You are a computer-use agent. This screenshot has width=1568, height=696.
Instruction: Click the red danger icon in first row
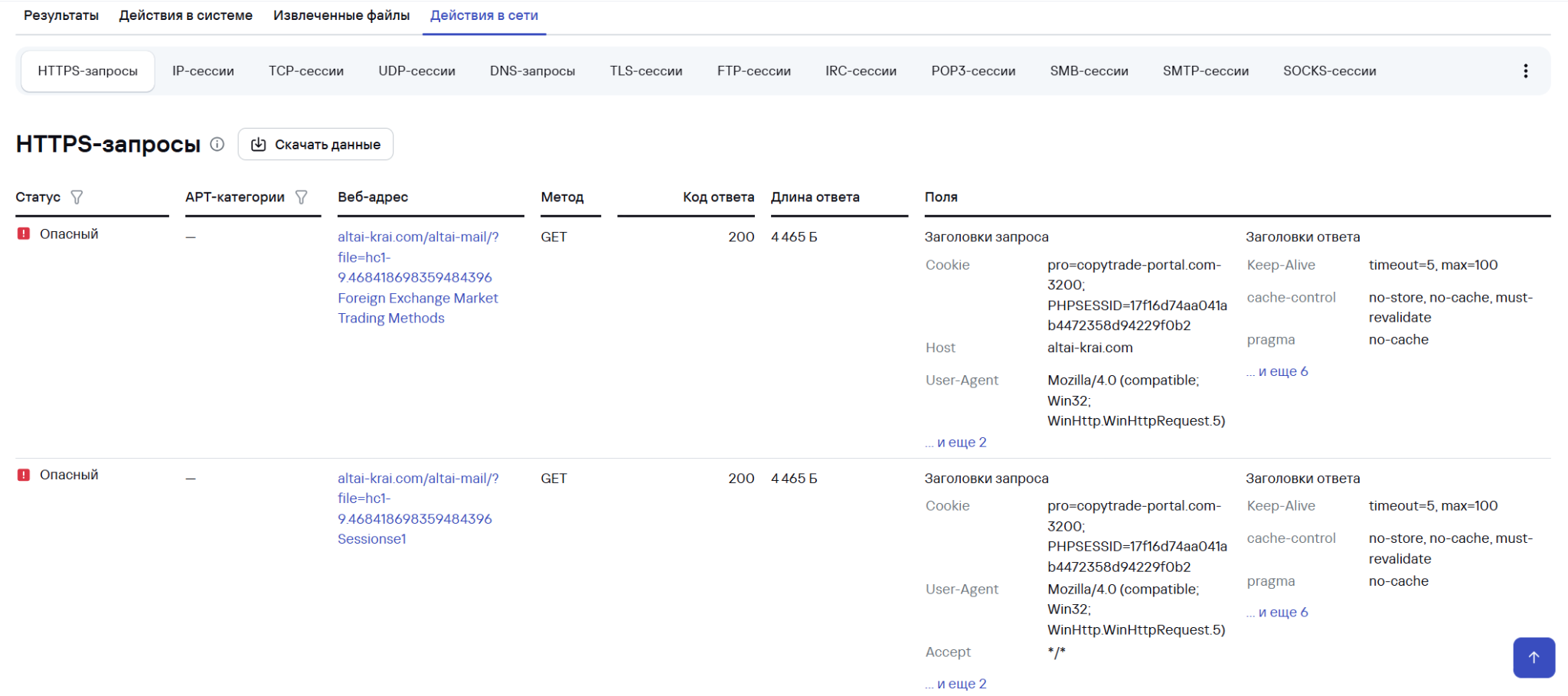click(24, 234)
